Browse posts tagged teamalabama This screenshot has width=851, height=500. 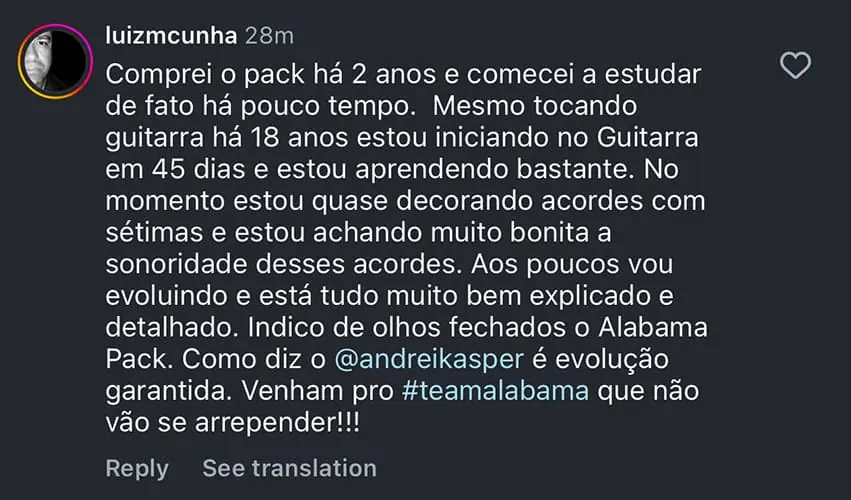point(496,391)
